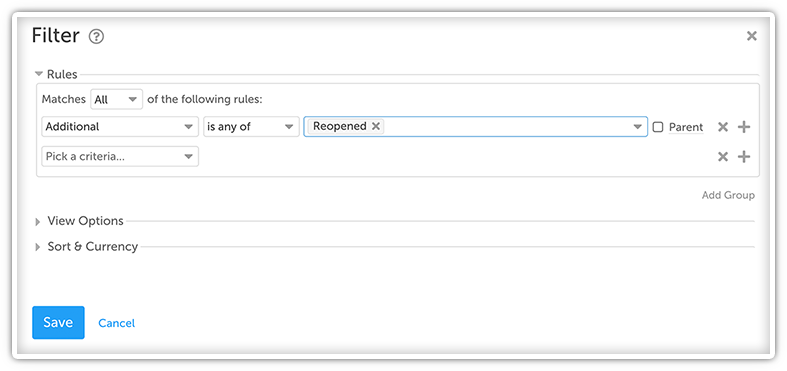The width and height of the screenshot is (787, 371).
Task: Open the Additional criteria dropdown
Action: pos(120,127)
